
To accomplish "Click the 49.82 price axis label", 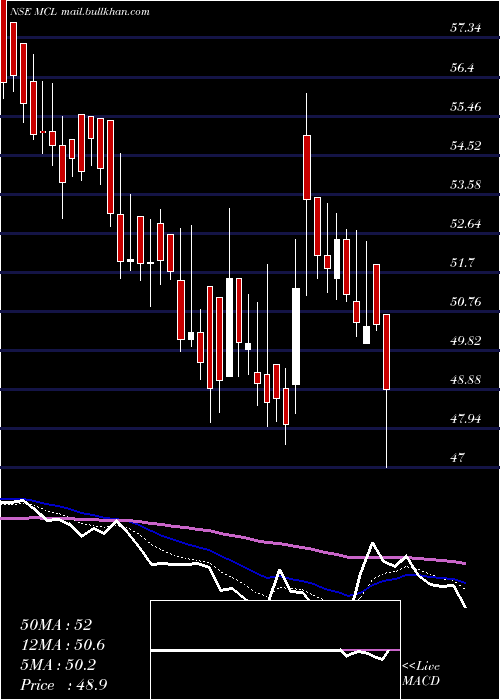I will (465, 341).
